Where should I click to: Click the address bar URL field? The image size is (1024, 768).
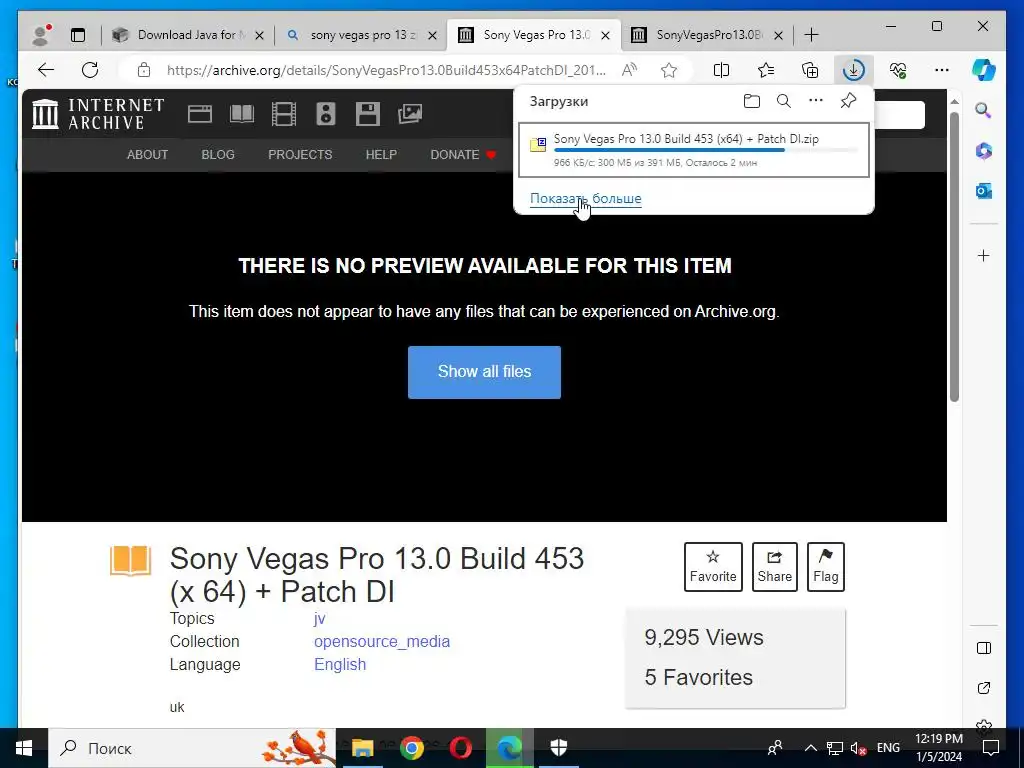pyautogui.click(x=386, y=70)
